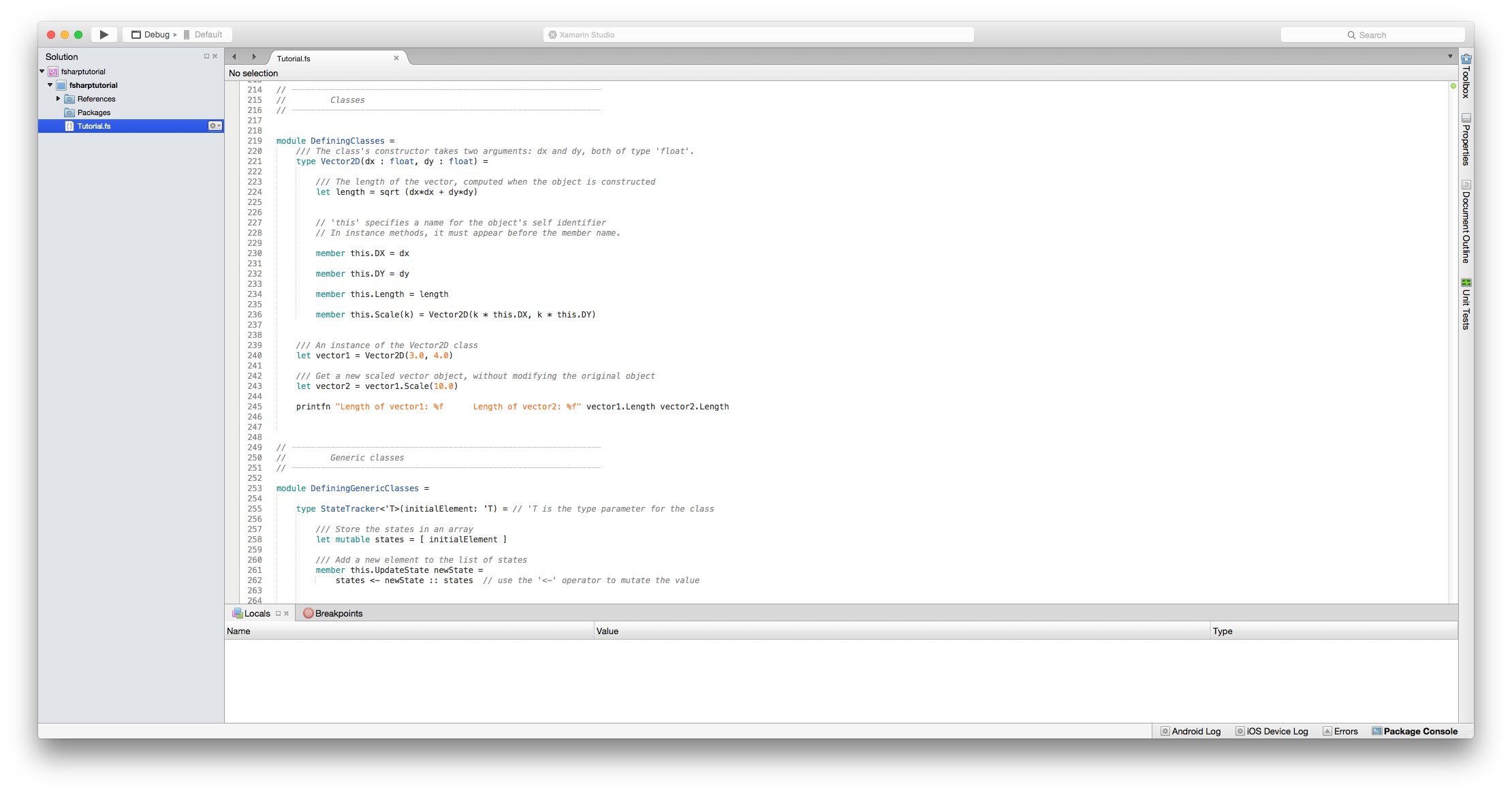
Task: Open the Android Log pad
Action: coord(1191,732)
